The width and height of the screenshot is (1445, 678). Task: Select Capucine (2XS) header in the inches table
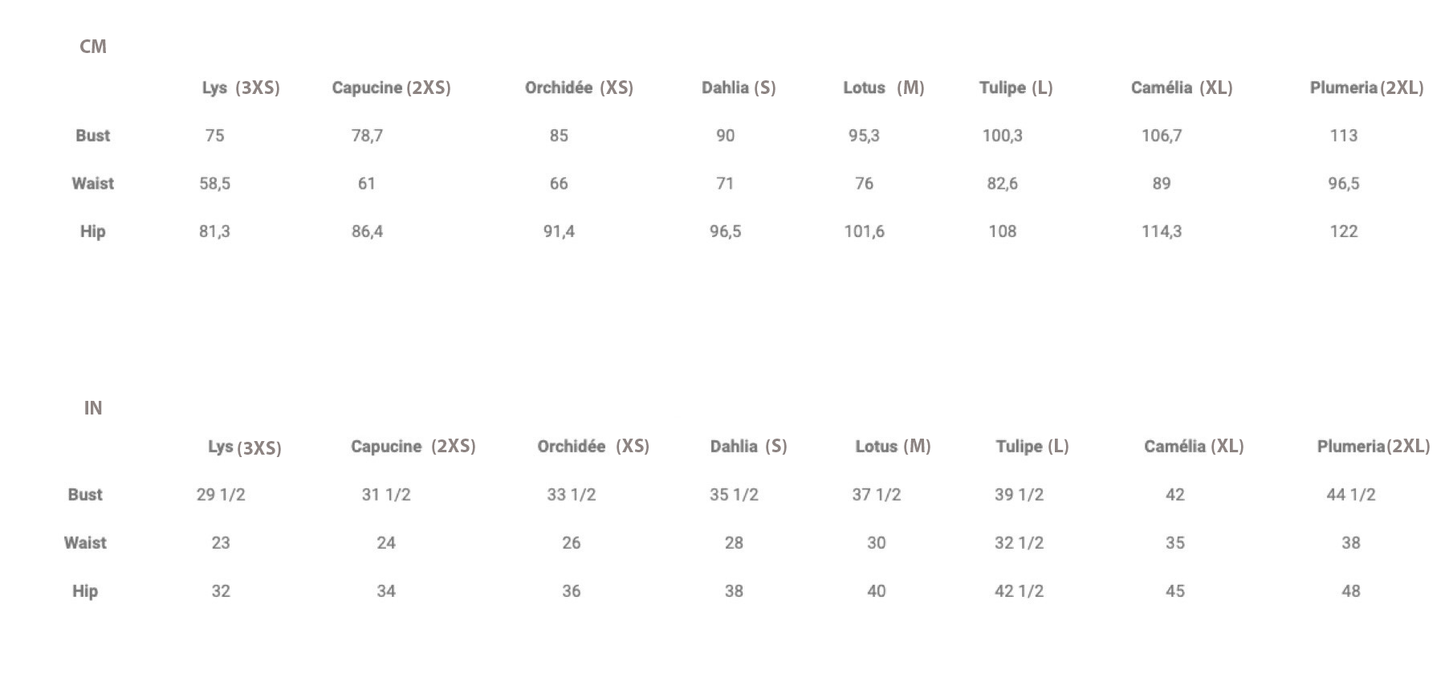tap(412, 446)
